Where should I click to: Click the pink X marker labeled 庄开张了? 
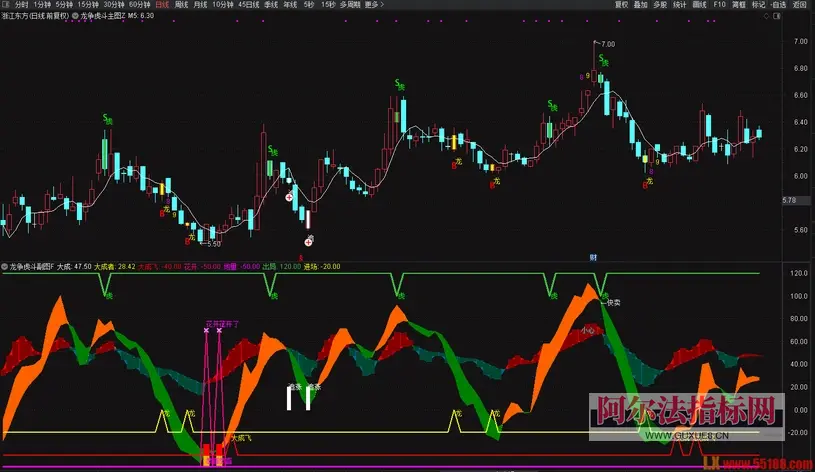(x=207, y=330)
